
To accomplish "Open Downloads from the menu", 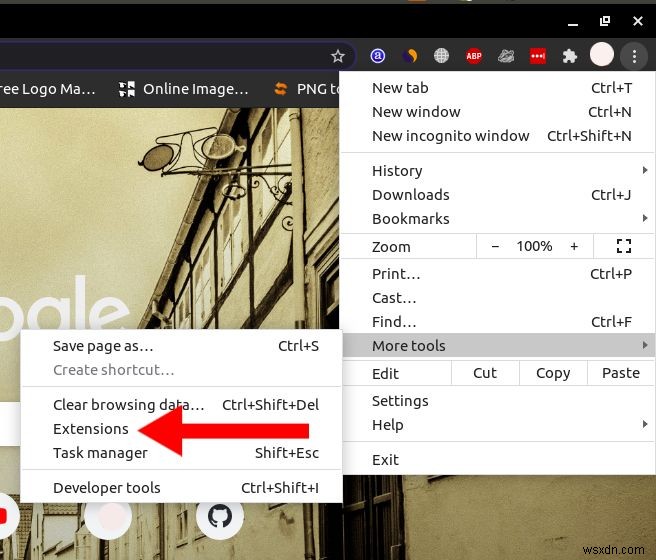I will [498, 195].
